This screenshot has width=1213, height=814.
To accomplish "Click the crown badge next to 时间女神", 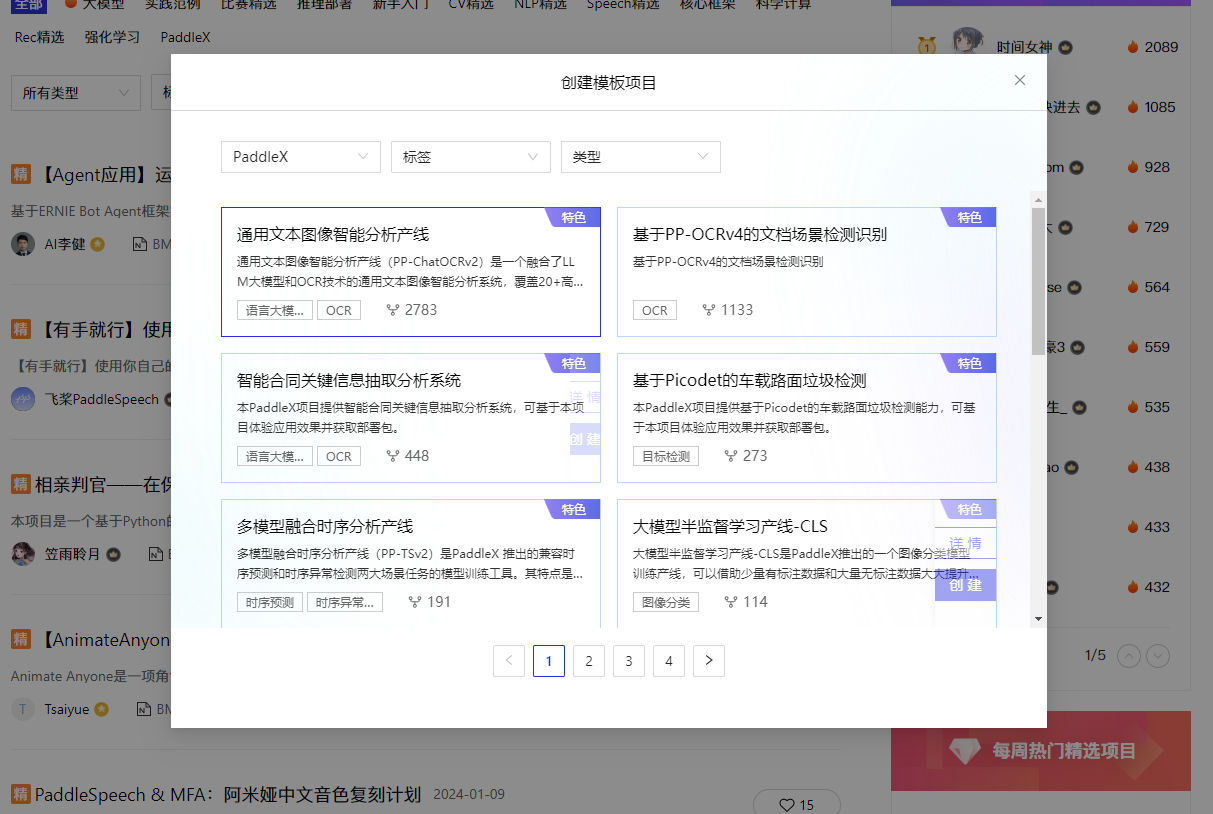I will [x=1066, y=47].
